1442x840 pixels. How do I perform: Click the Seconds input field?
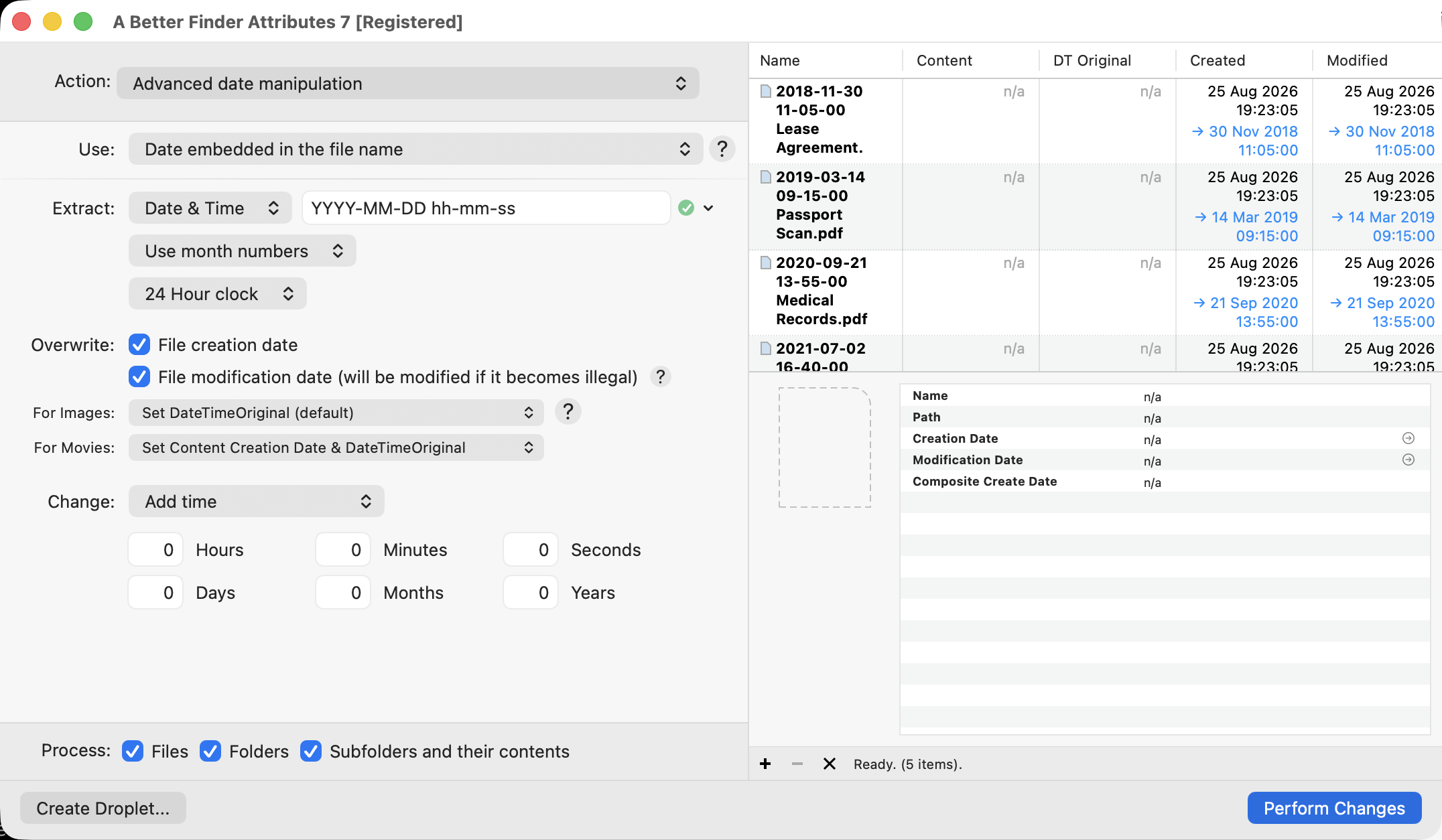pyautogui.click(x=531, y=549)
